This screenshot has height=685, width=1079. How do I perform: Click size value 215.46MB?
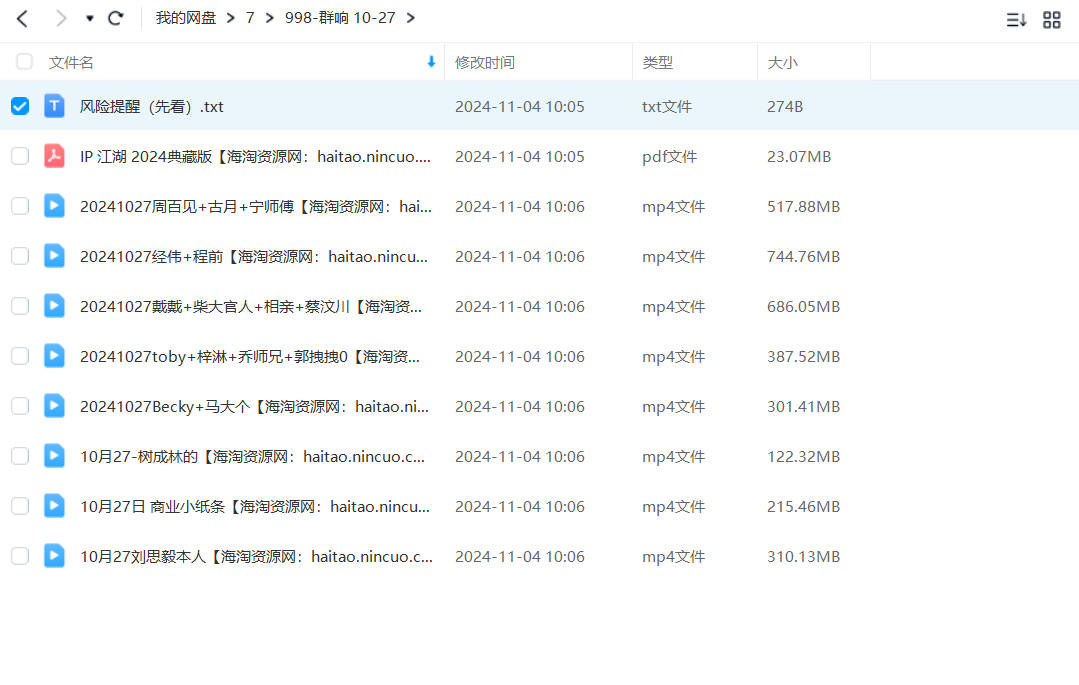[804, 507]
